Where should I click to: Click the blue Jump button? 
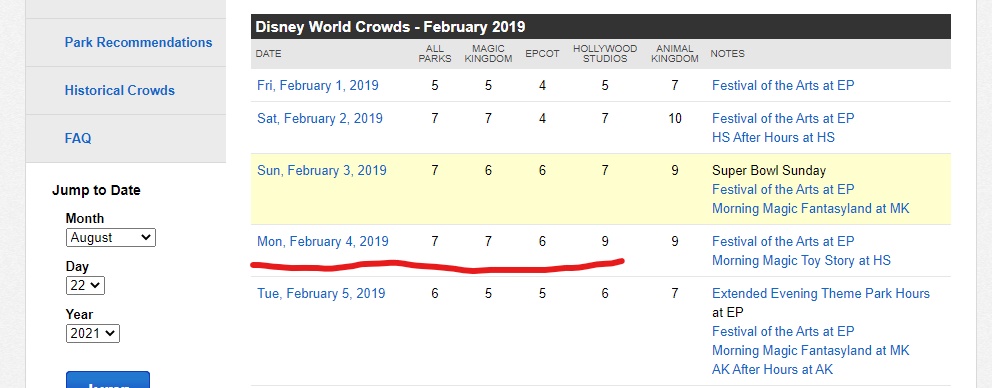[x=108, y=382]
